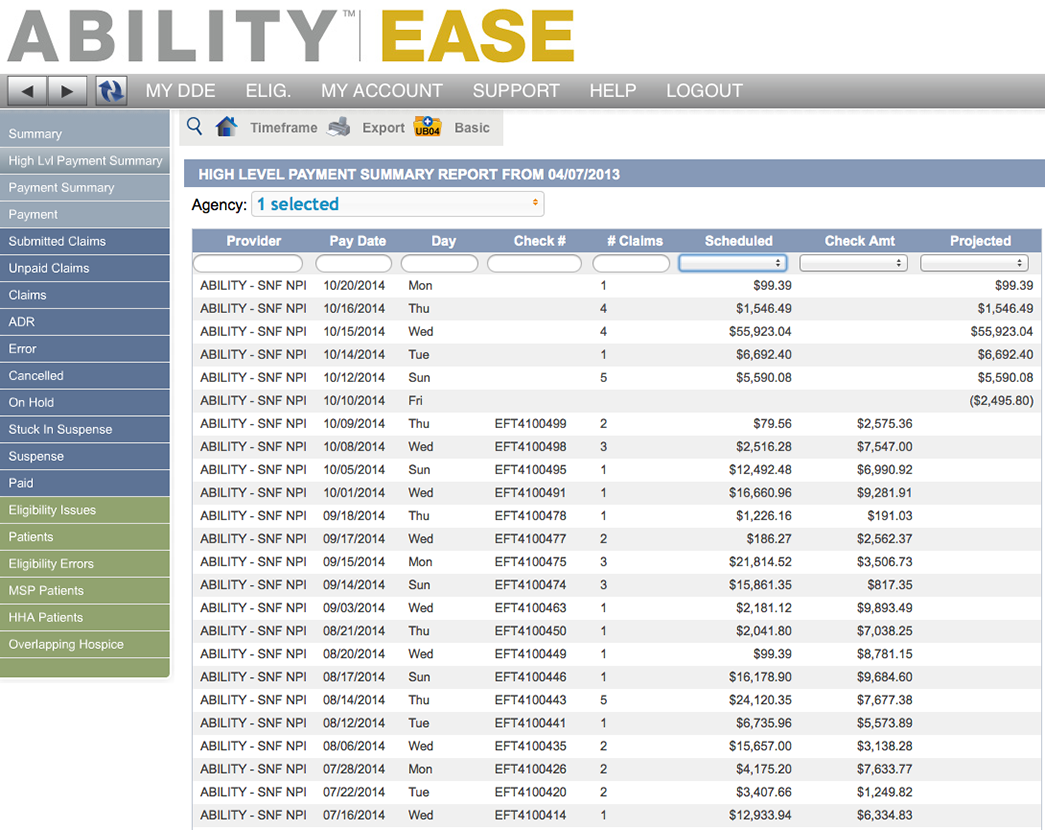This screenshot has height=830, width=1045.
Task: Open the MY DDE menu
Action: point(181,91)
